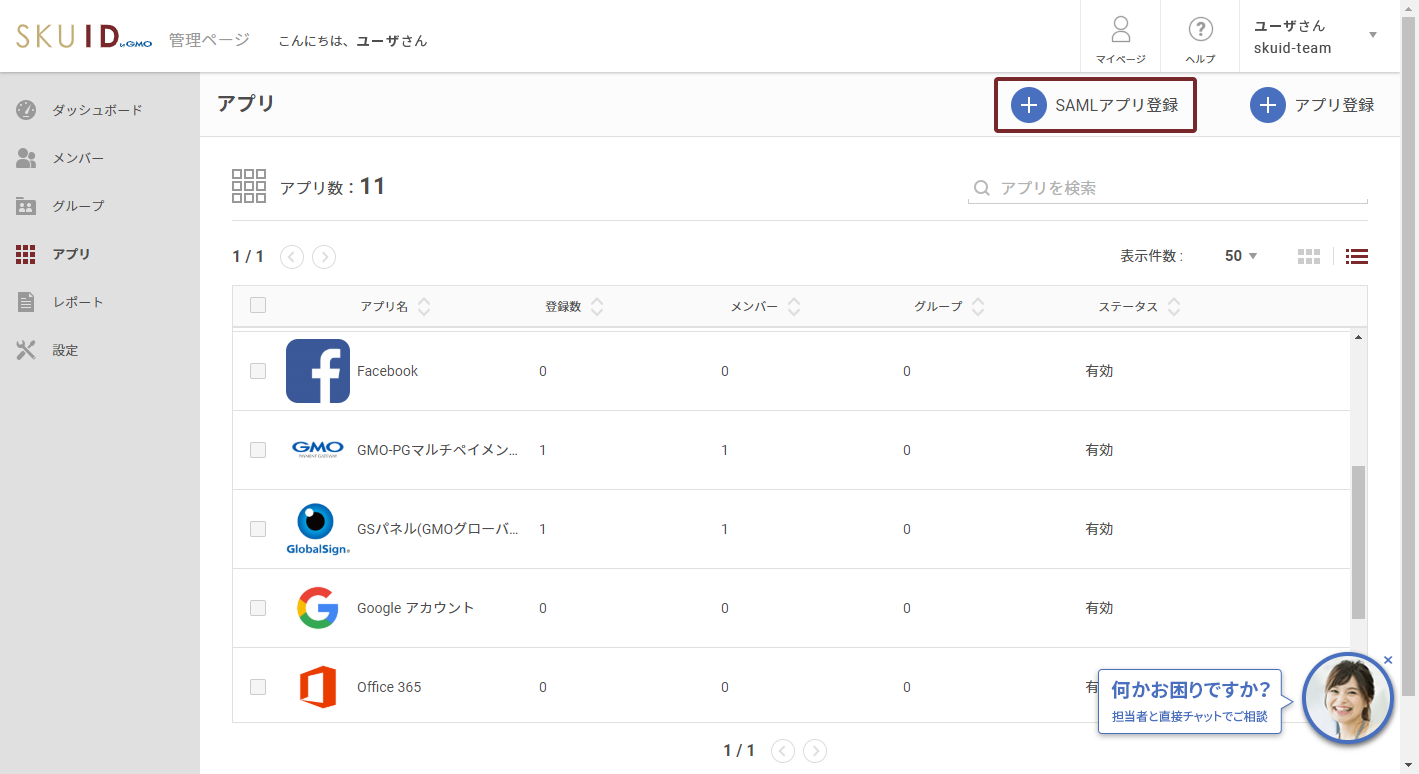Click the SAML app registration button

[1096, 105]
